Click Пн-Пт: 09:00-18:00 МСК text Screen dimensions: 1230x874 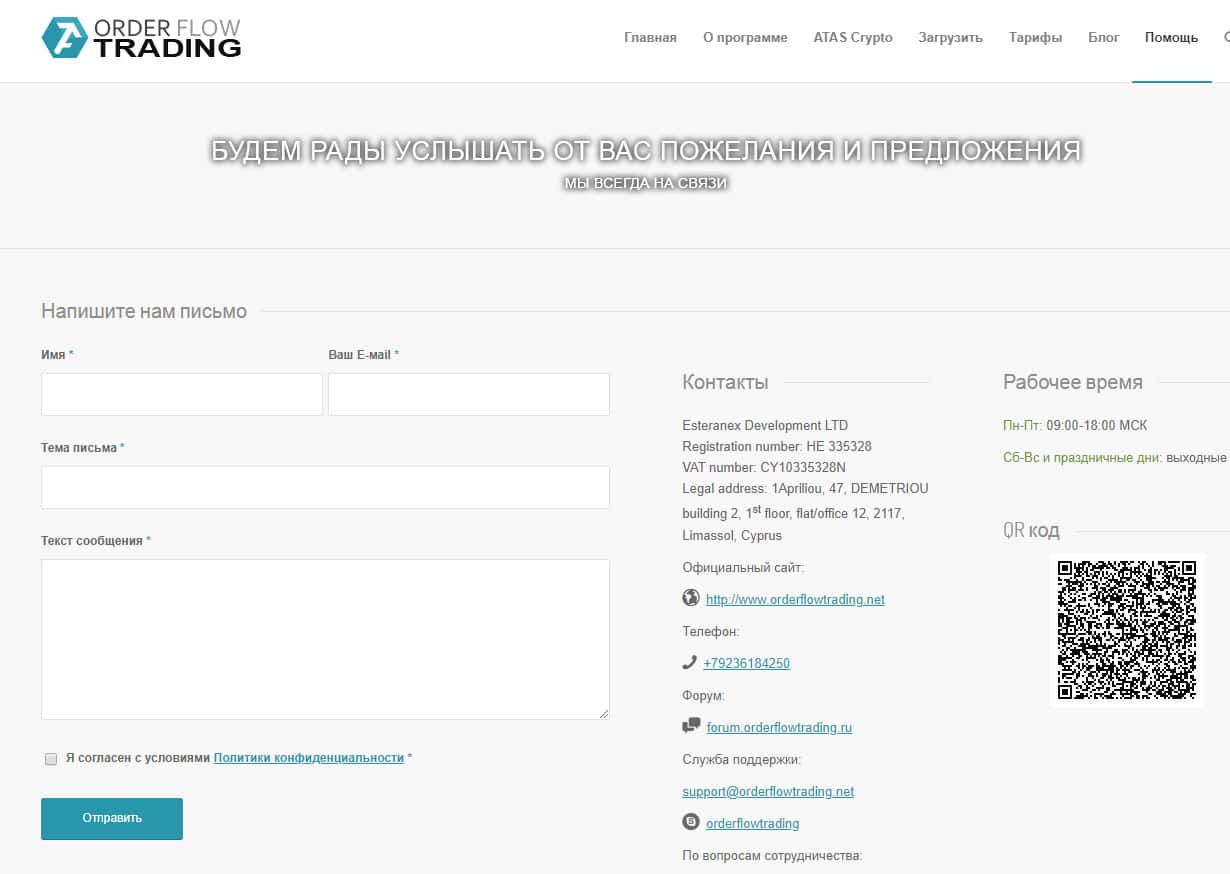pyautogui.click(x=1075, y=425)
